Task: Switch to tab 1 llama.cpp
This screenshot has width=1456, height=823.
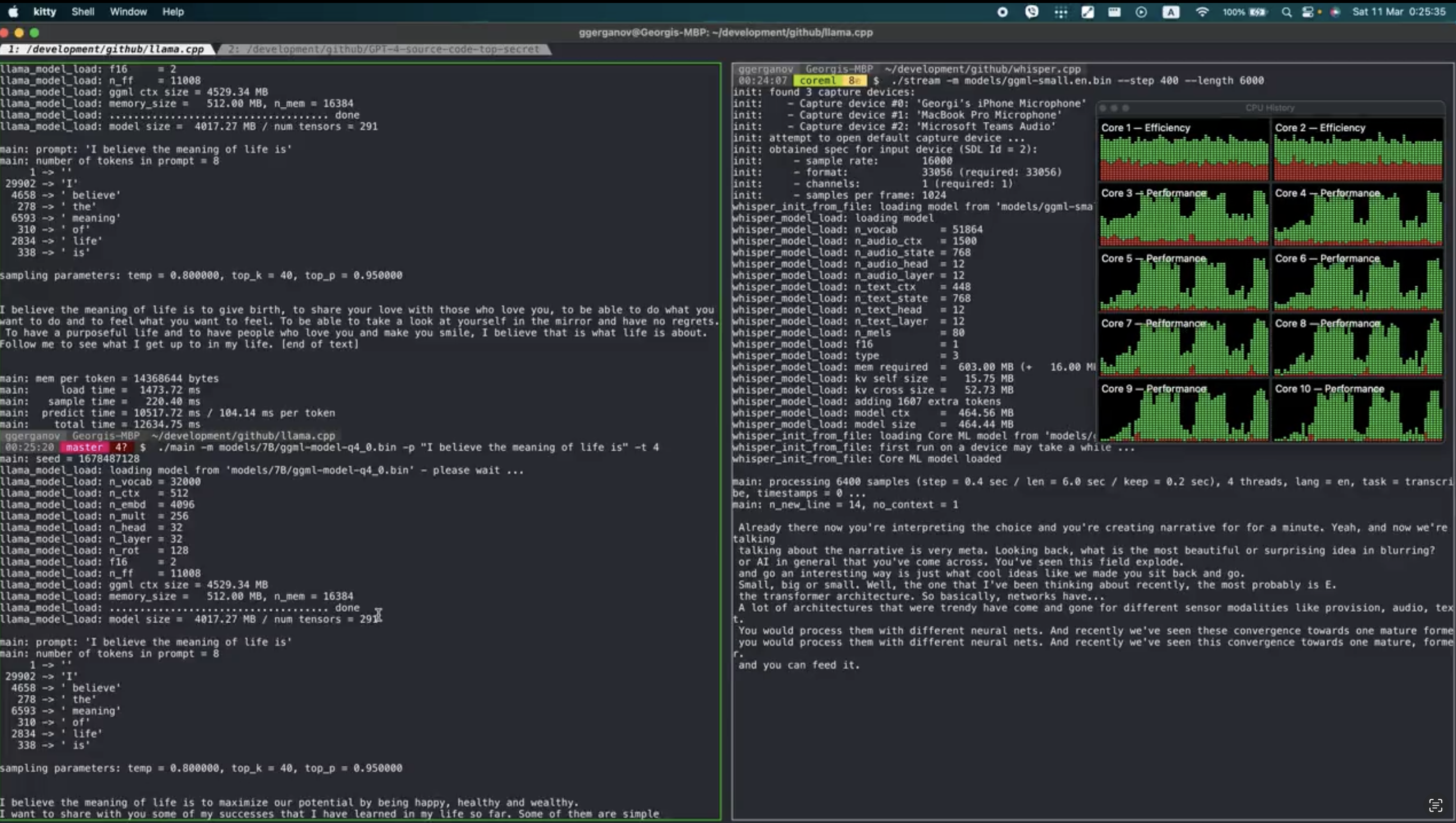Action: (x=107, y=49)
